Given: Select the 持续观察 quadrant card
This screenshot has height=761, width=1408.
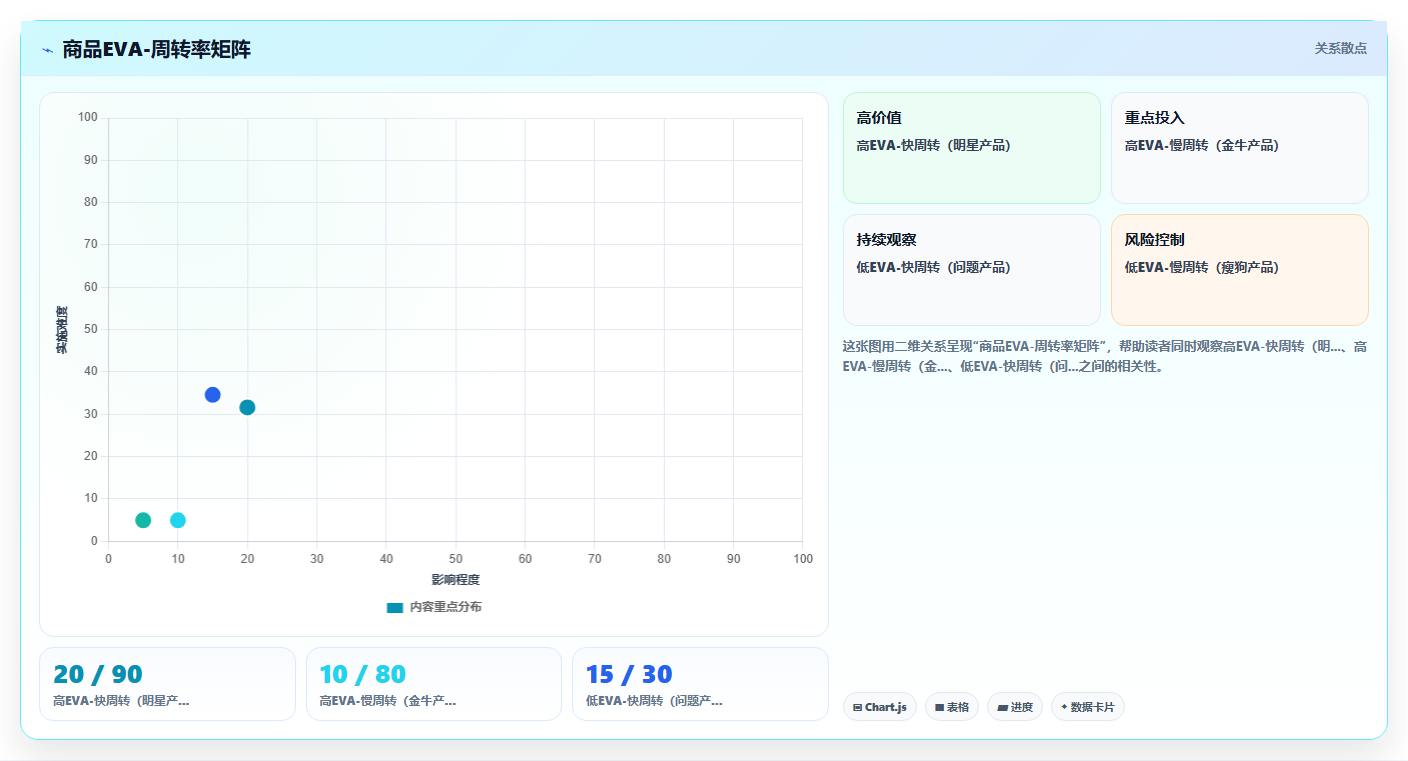Looking at the screenshot, I should (972, 270).
